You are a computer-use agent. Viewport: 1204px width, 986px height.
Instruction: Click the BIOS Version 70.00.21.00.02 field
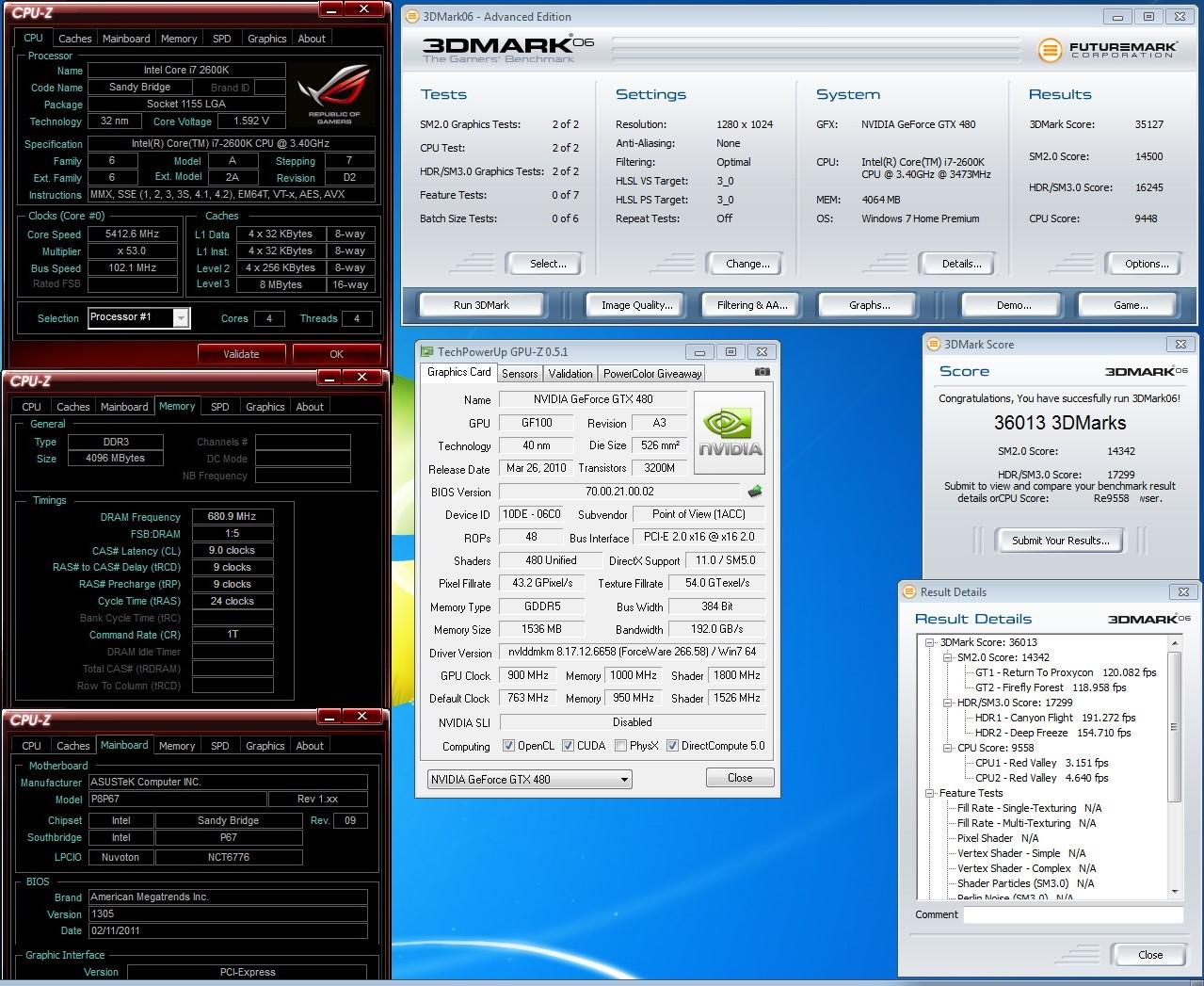pyautogui.click(x=619, y=492)
